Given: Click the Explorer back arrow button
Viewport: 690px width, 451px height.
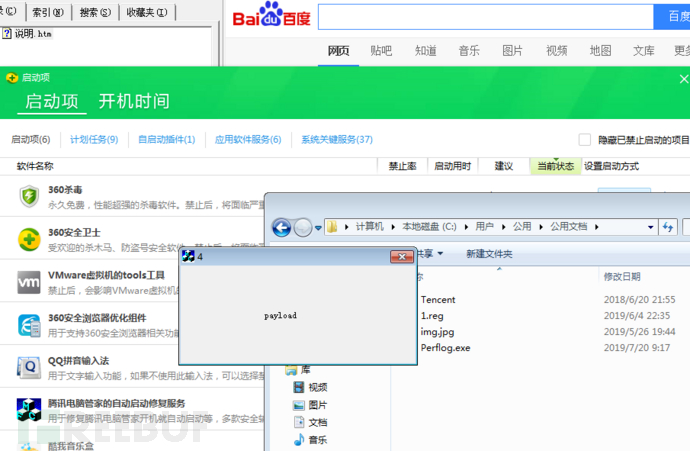Looking at the screenshot, I should [x=282, y=227].
